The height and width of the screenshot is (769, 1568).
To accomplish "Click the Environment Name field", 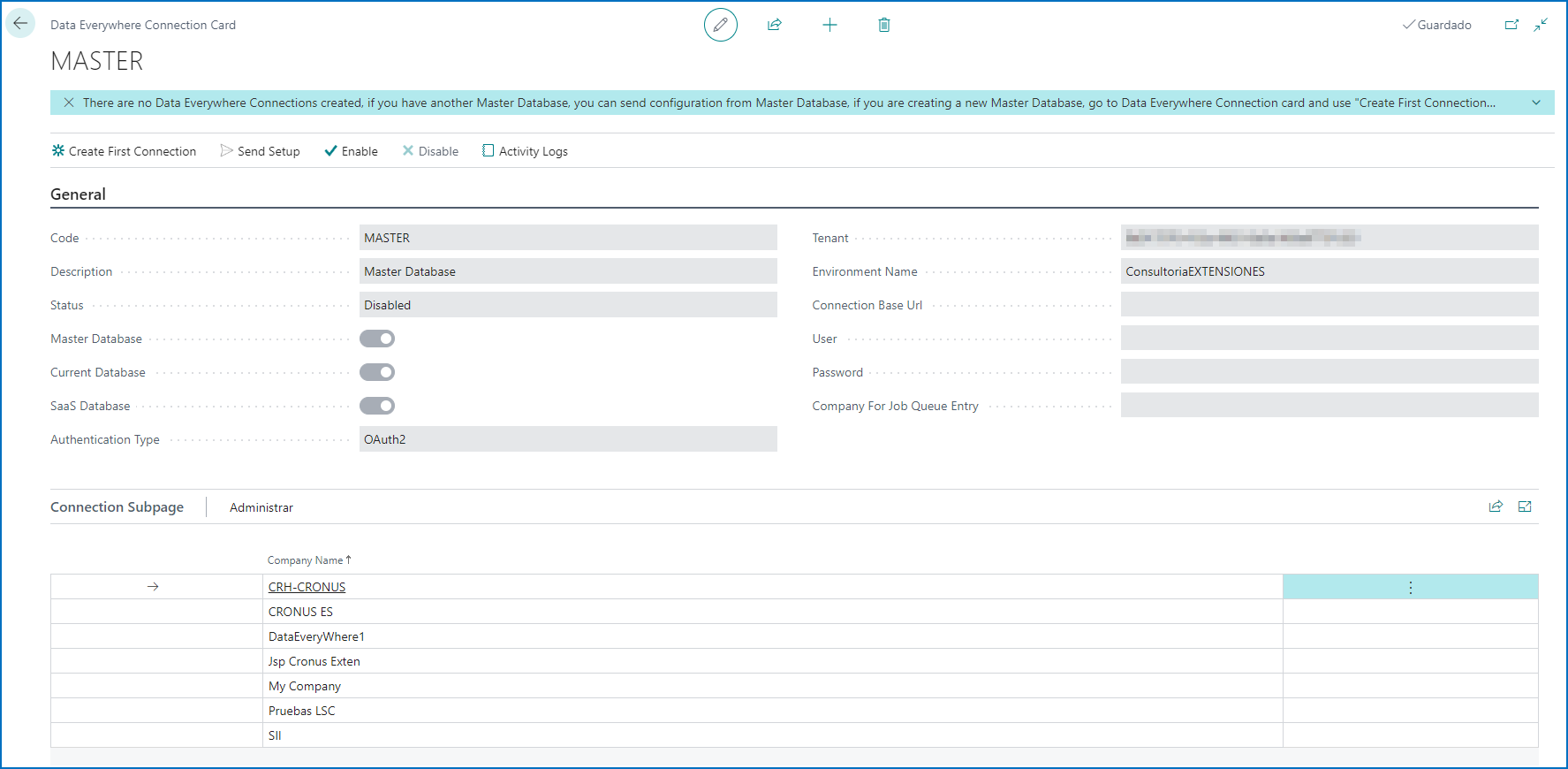I will tap(1329, 271).
